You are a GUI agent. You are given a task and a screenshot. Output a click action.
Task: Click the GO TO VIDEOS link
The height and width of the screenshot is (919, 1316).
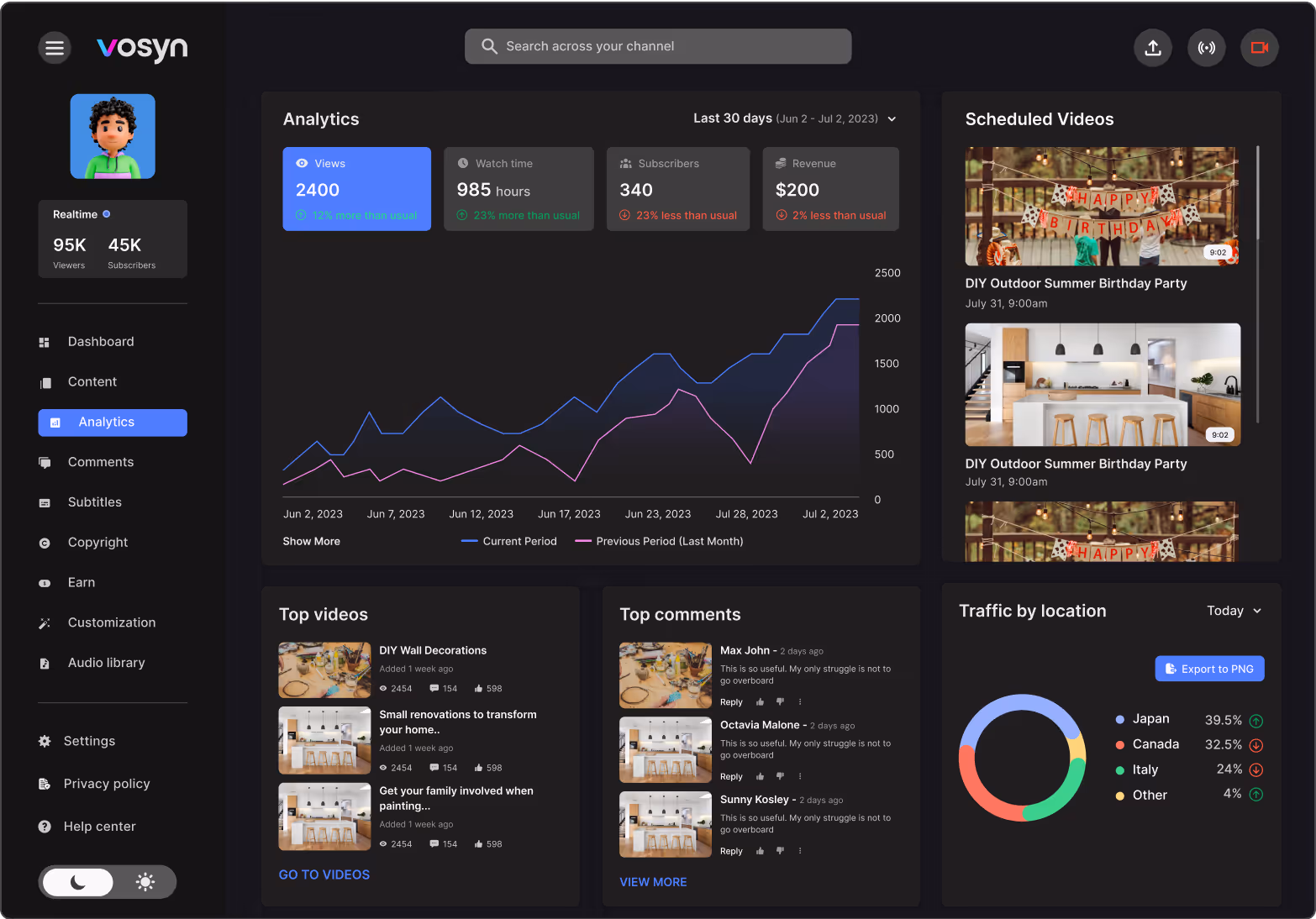coord(324,874)
